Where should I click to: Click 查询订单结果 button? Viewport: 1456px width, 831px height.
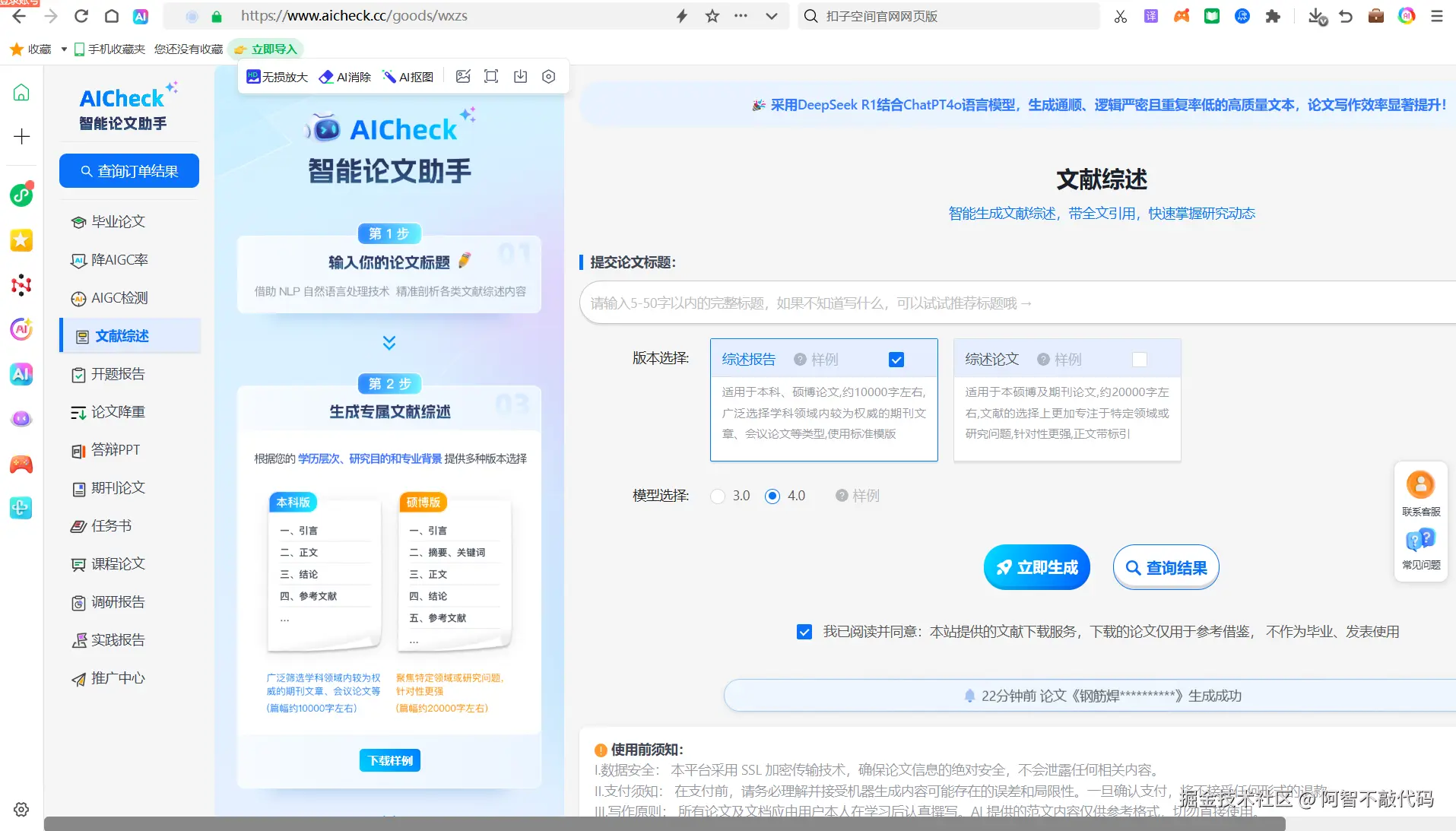tap(129, 171)
